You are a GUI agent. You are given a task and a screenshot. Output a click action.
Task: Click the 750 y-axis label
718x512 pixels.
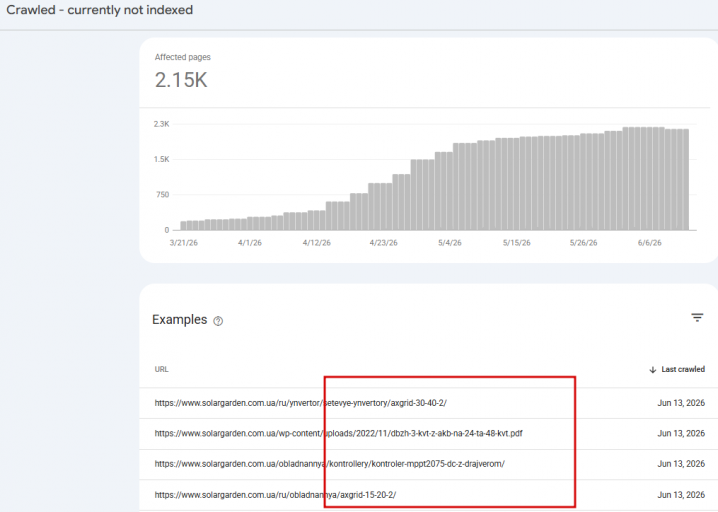tap(163, 195)
